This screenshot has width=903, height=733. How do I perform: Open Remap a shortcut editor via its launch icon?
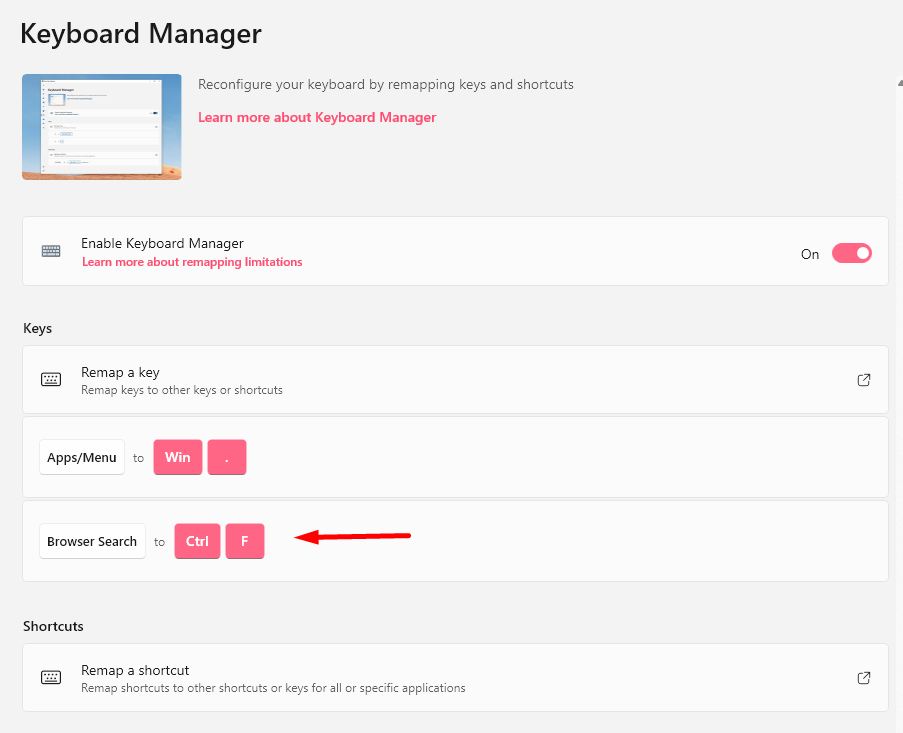click(x=863, y=677)
